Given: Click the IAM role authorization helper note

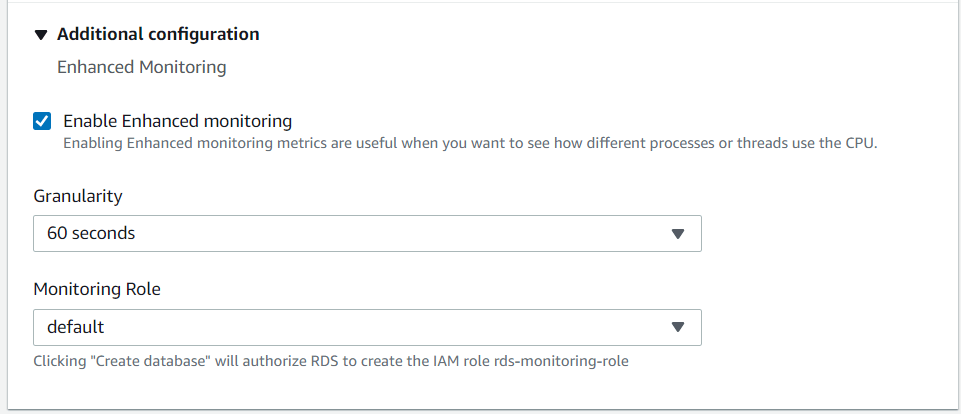Looking at the screenshot, I should point(330,361).
